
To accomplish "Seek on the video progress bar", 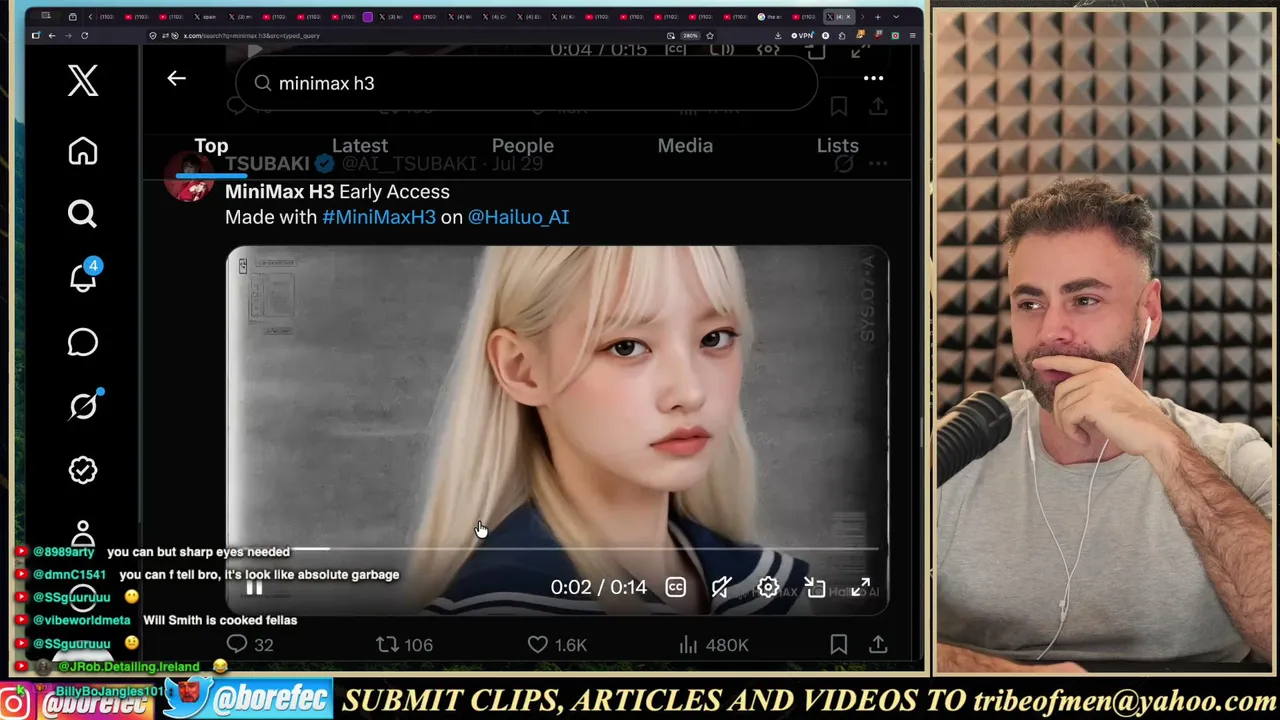I will coord(558,549).
